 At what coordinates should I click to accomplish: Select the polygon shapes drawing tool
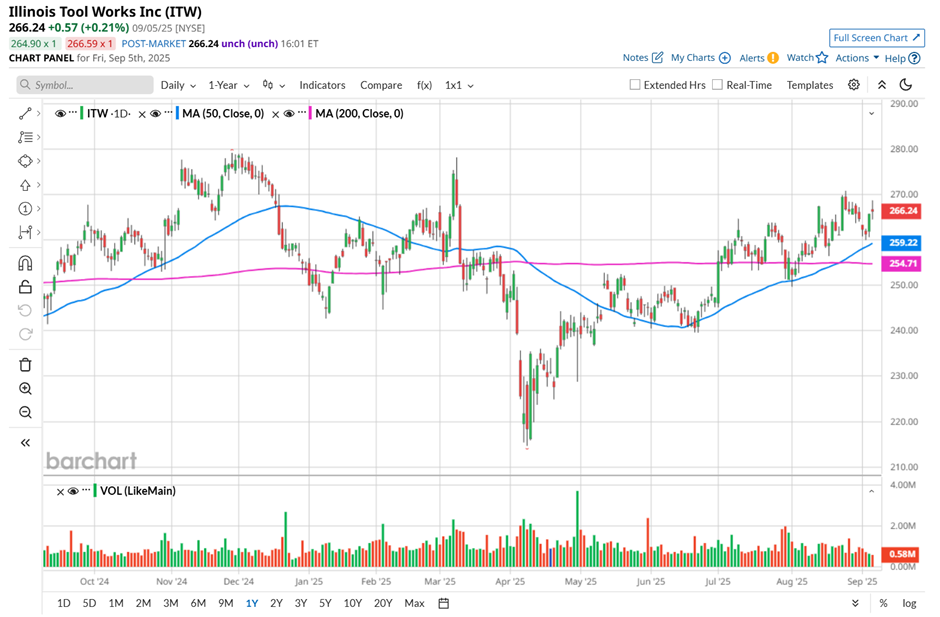coord(25,161)
